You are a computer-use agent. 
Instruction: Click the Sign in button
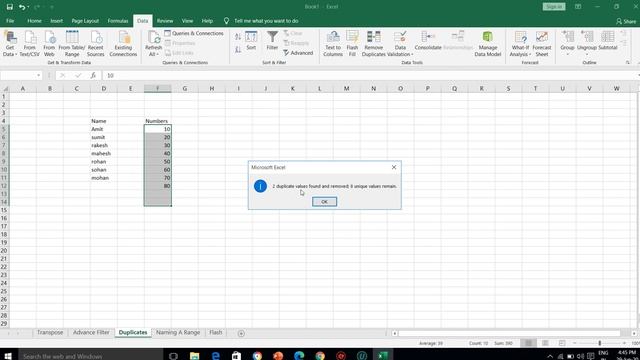point(554,7)
